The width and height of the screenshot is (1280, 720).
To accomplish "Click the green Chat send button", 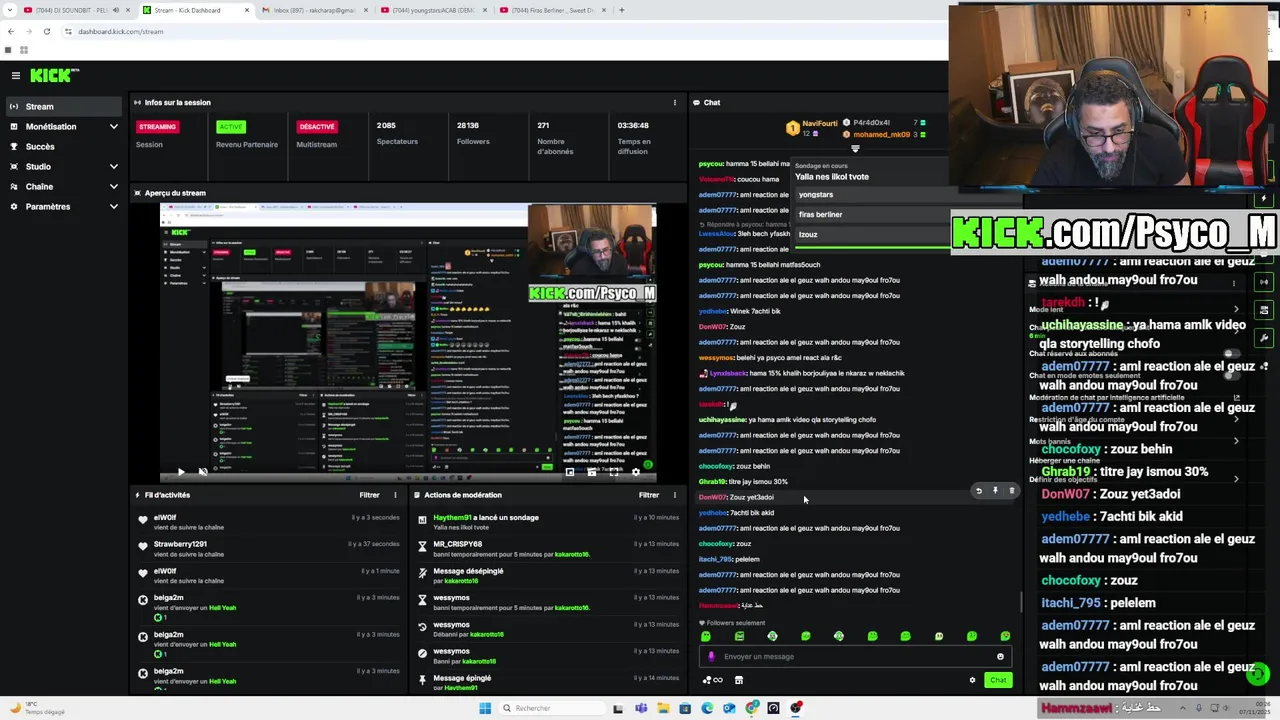I will click(998, 680).
